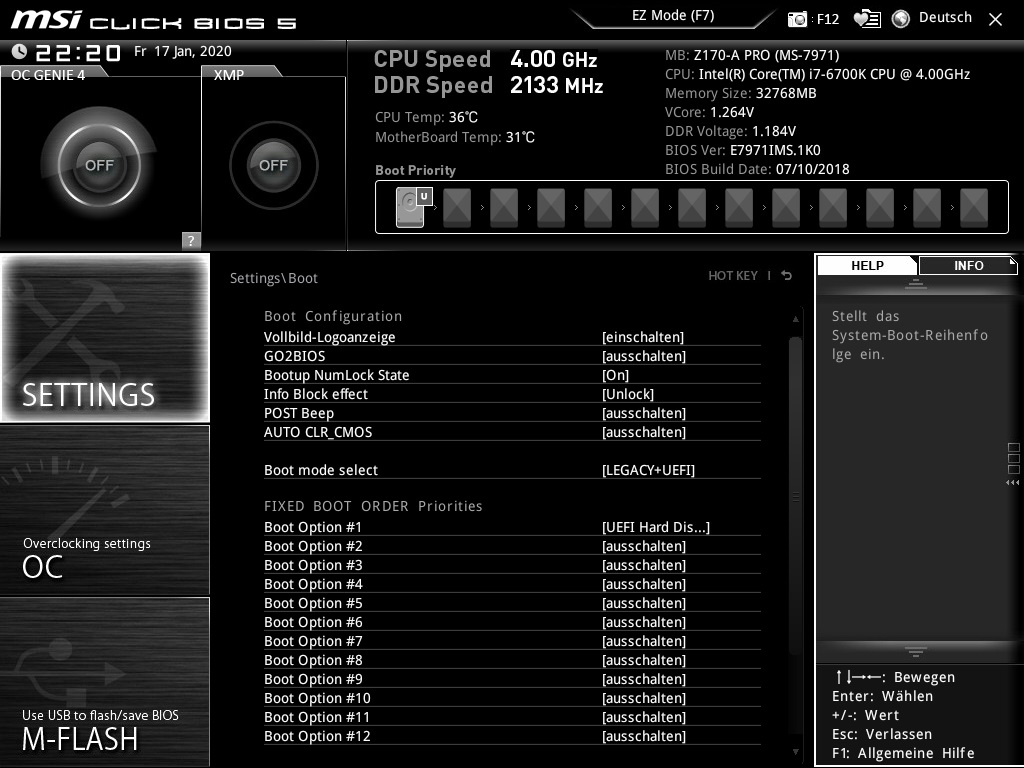Click the CPU Speed 4.00 GHz reading

click(x=485, y=59)
